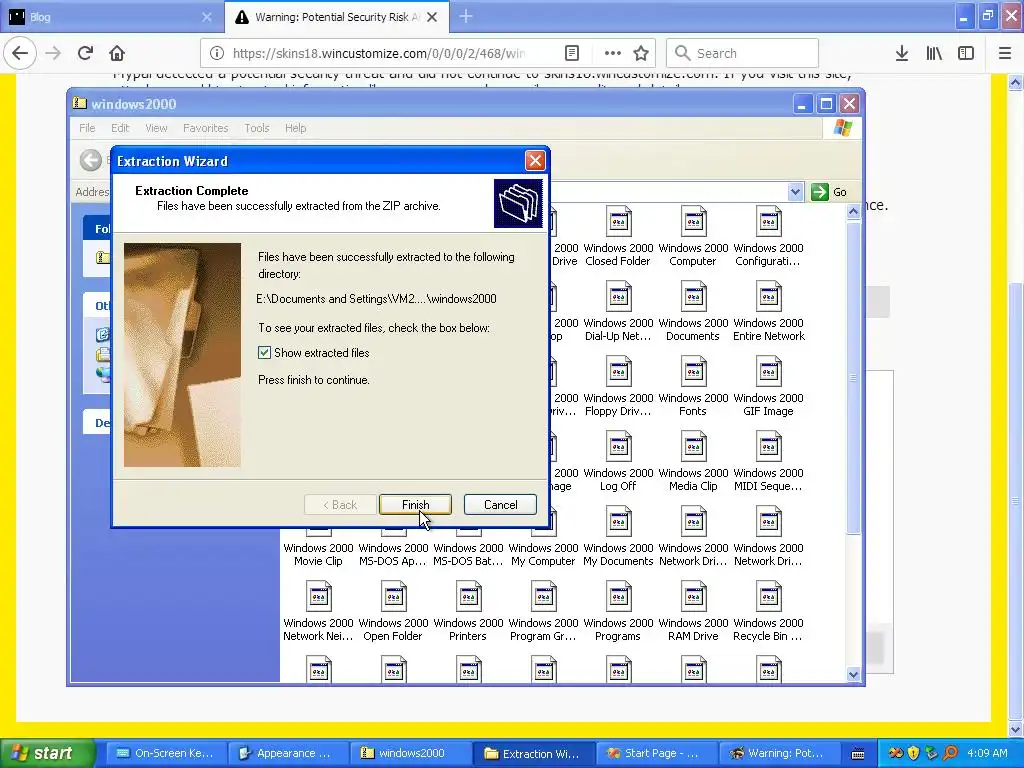Select the Windows 2000 My Computer file

pos(543,547)
